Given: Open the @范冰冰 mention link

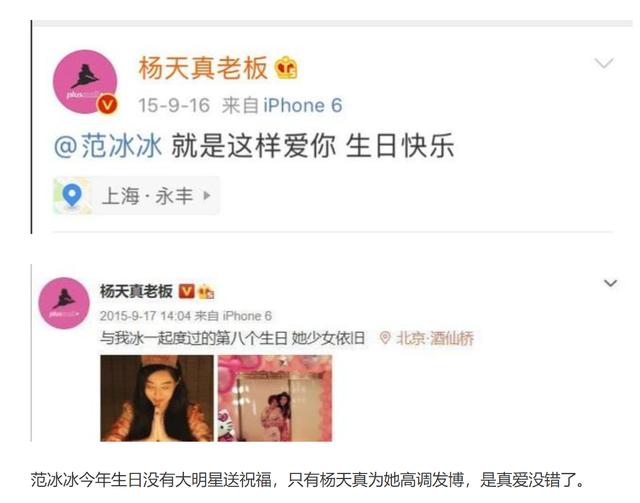Looking at the screenshot, I should (x=108, y=146).
